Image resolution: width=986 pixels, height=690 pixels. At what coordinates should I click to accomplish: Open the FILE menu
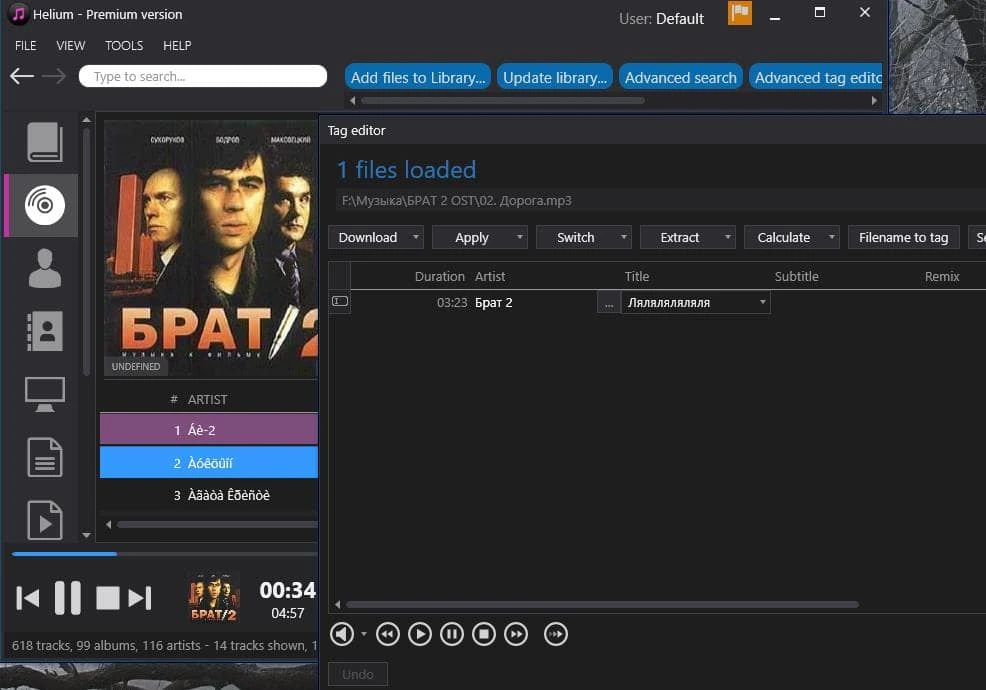26,45
